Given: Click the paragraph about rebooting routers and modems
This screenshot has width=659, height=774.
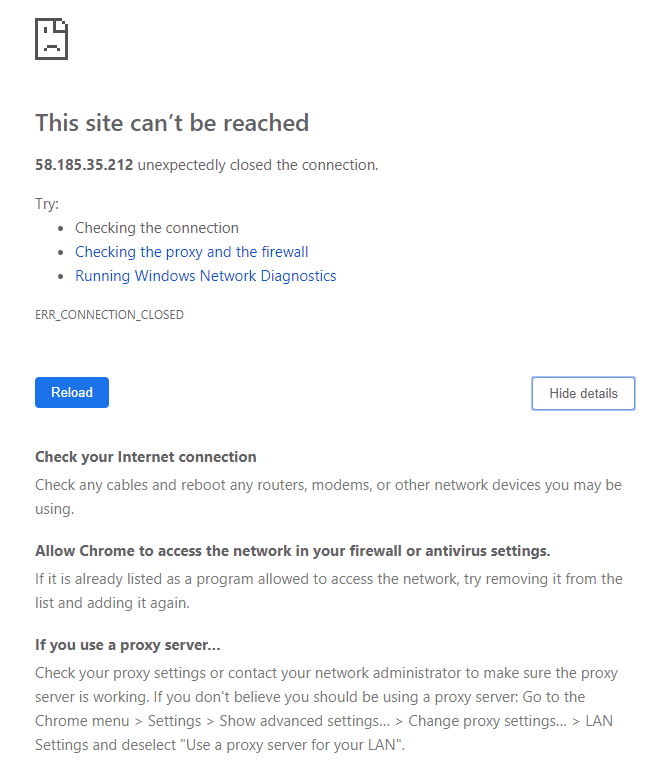Looking at the screenshot, I should [x=328, y=497].
